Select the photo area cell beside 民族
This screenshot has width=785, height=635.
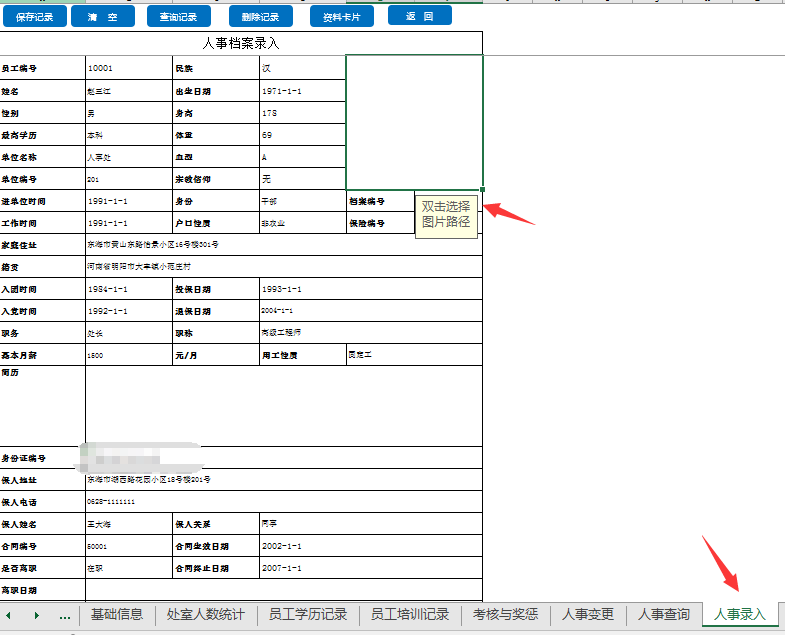415,123
